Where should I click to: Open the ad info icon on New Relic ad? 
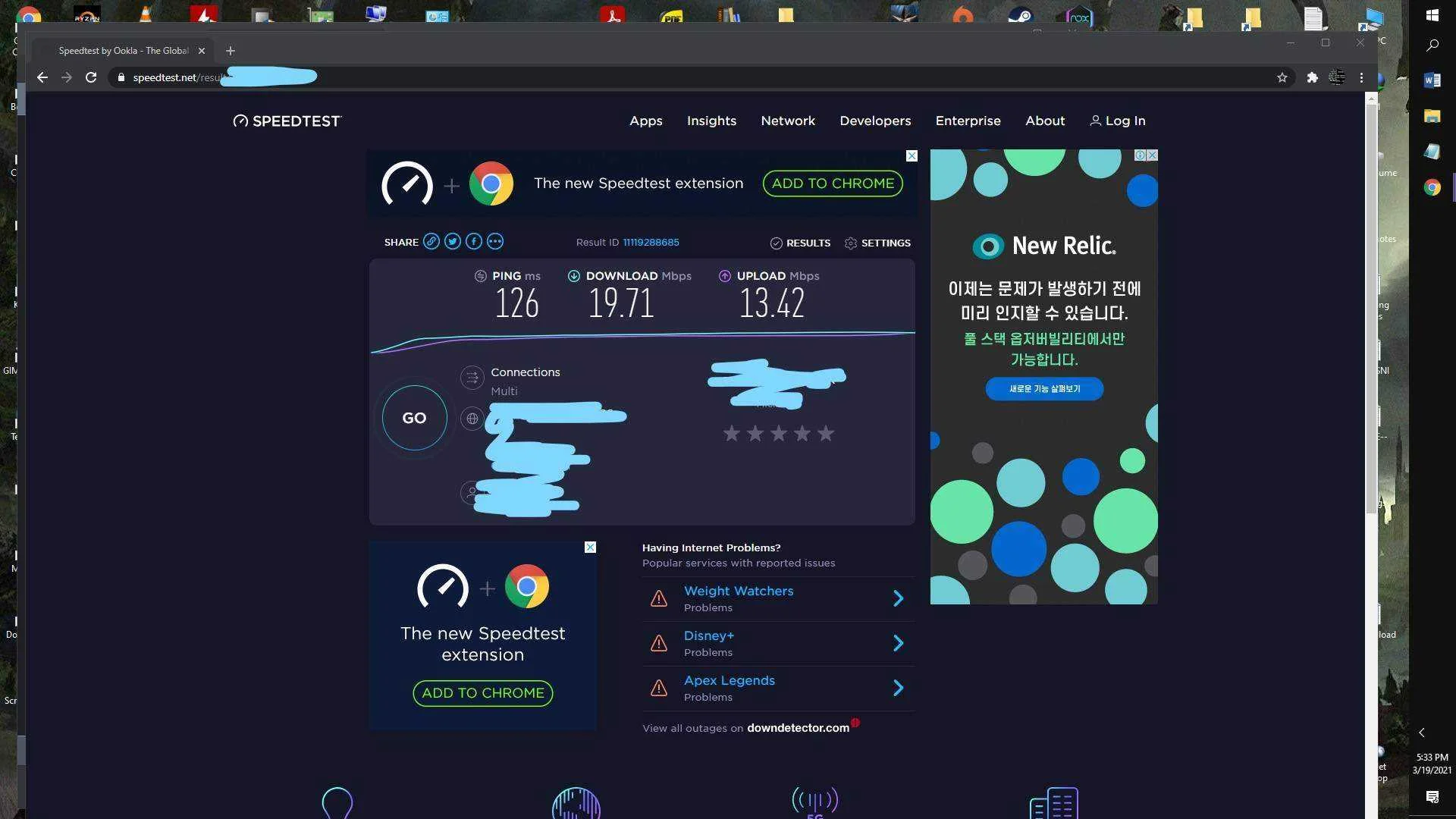[1140, 155]
